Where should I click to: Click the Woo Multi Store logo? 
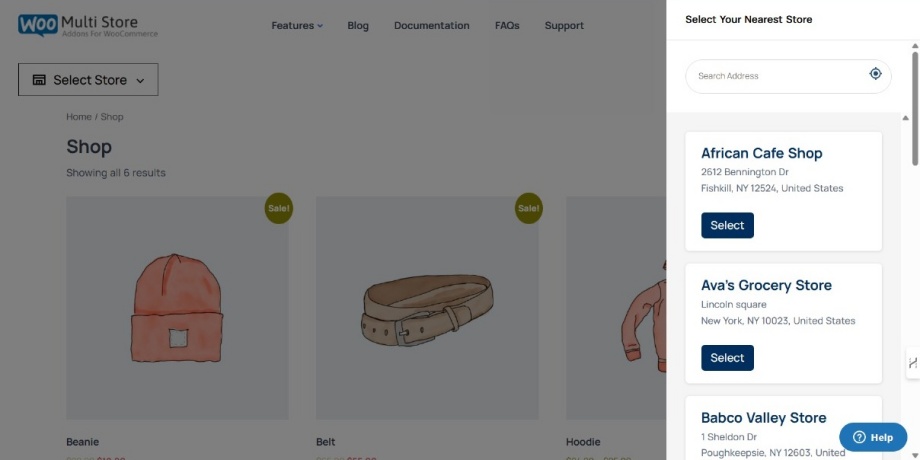click(87, 25)
